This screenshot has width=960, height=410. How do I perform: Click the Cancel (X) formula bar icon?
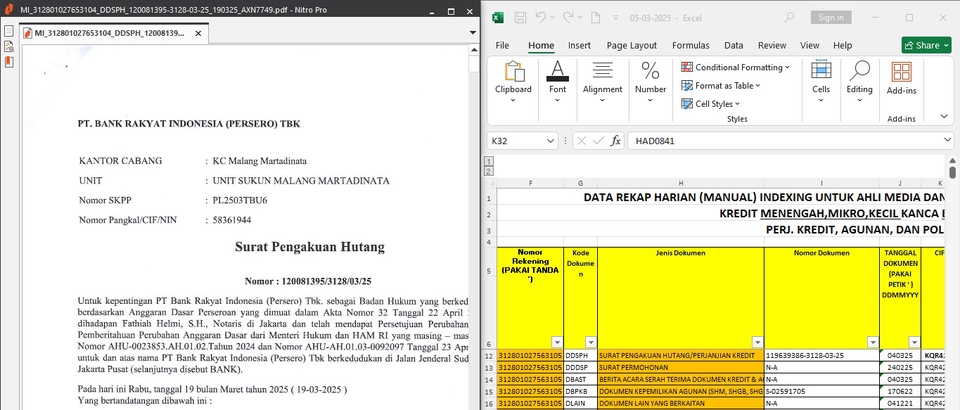(582, 141)
